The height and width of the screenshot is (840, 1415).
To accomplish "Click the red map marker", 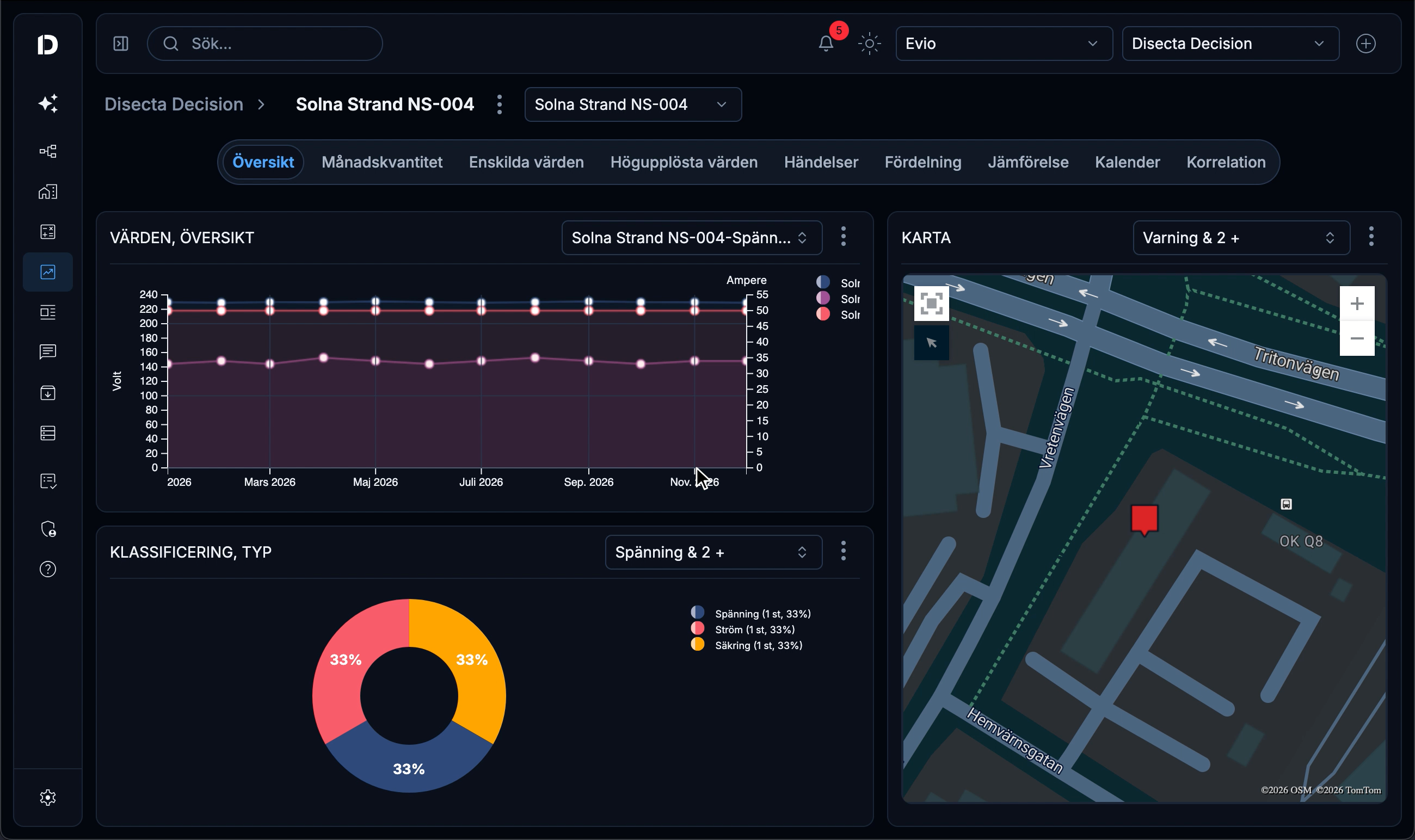I will 1145,520.
